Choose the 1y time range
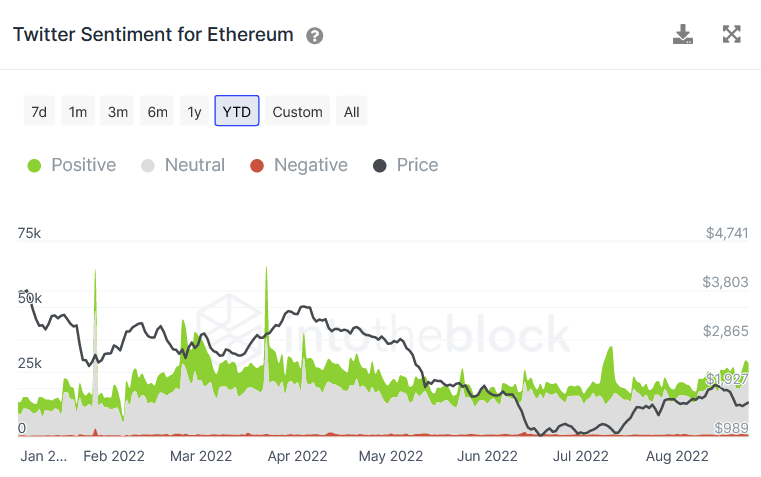 click(x=194, y=111)
